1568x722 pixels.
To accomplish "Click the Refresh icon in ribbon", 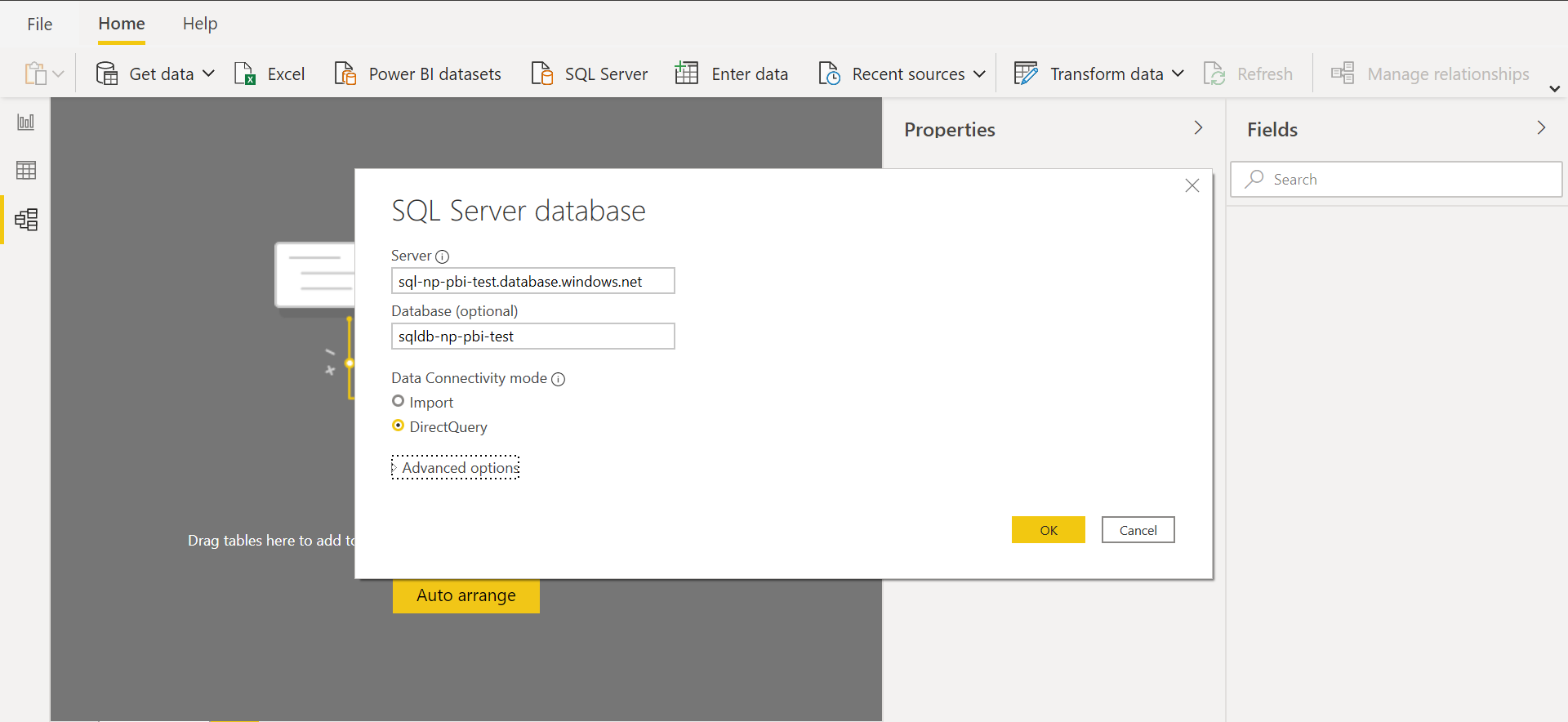I will pyautogui.click(x=1214, y=74).
